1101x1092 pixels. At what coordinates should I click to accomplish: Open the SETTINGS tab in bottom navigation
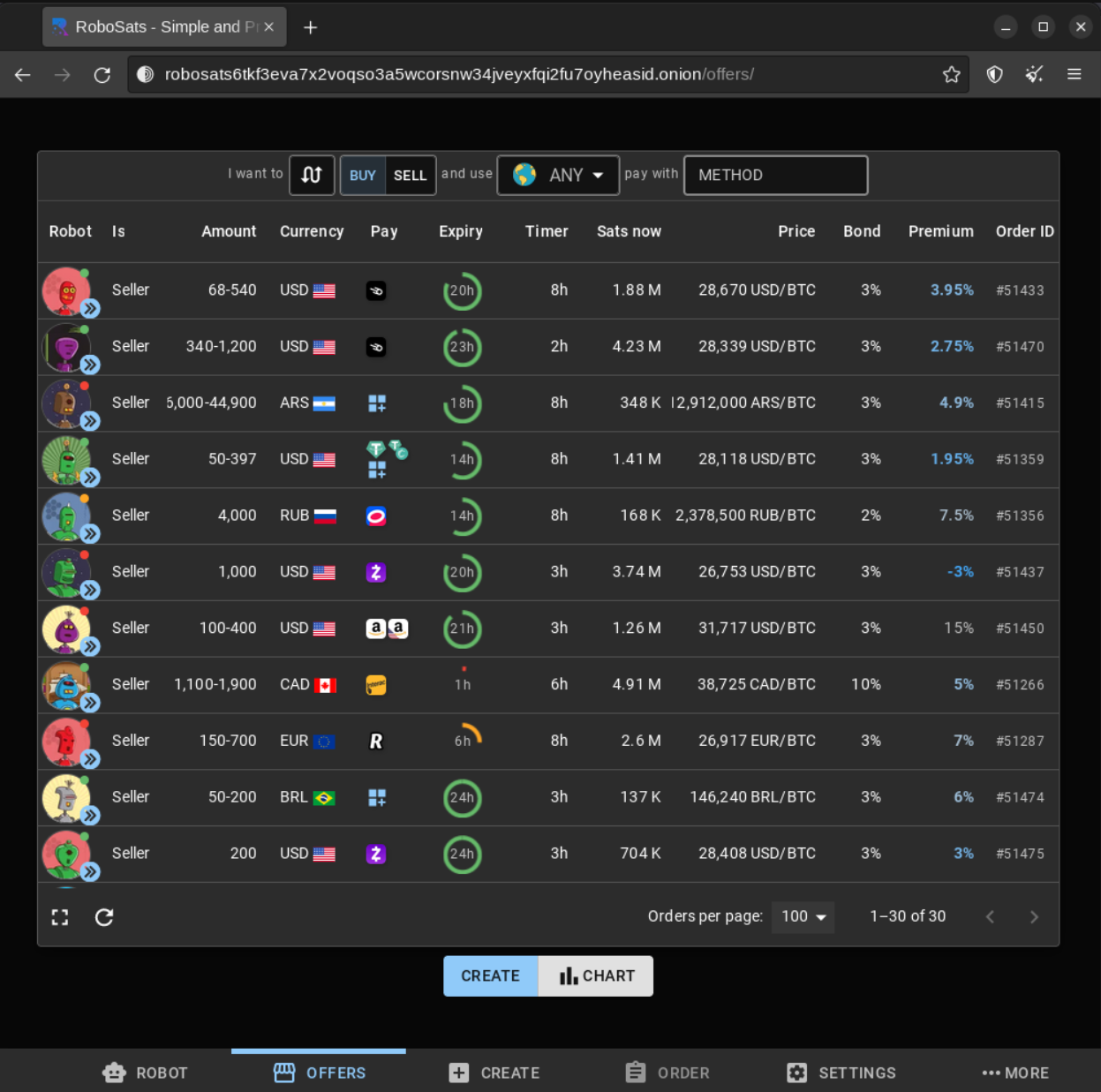[x=841, y=1073]
